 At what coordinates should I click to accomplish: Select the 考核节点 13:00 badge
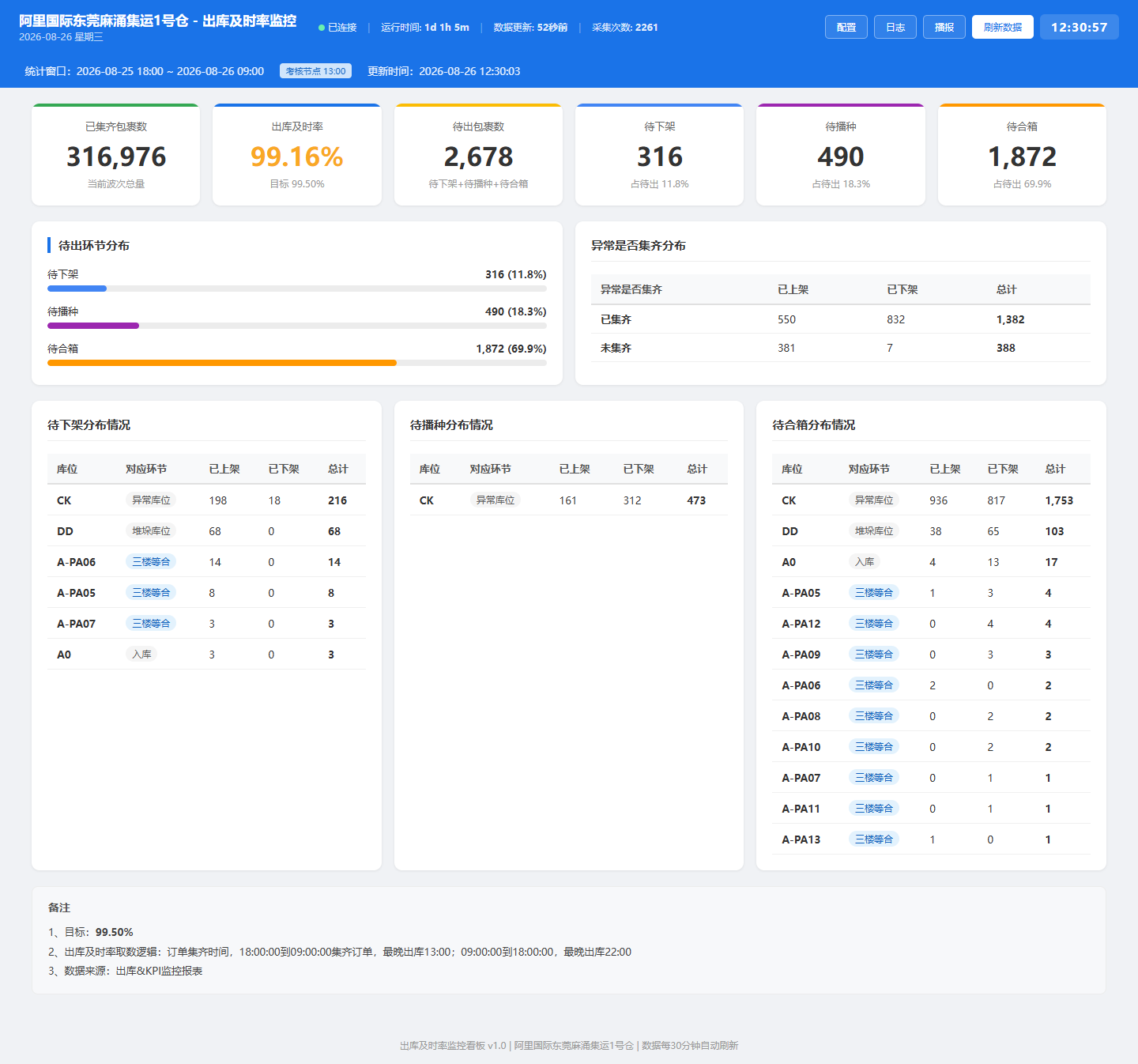pos(315,71)
